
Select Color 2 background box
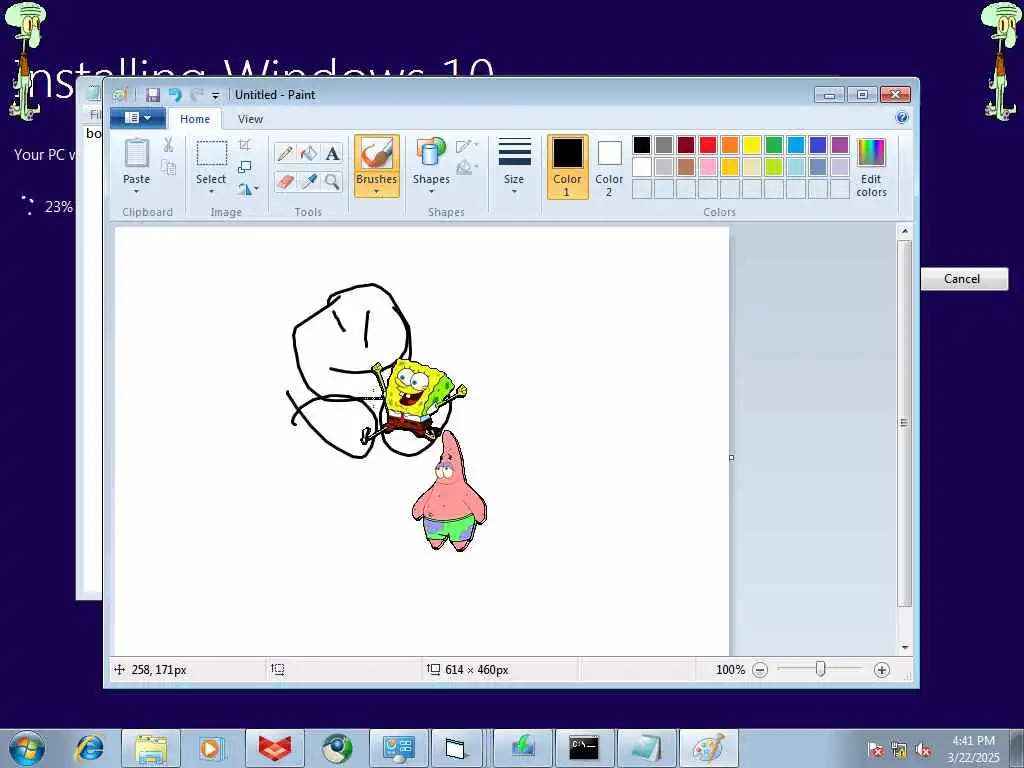pyautogui.click(x=609, y=167)
